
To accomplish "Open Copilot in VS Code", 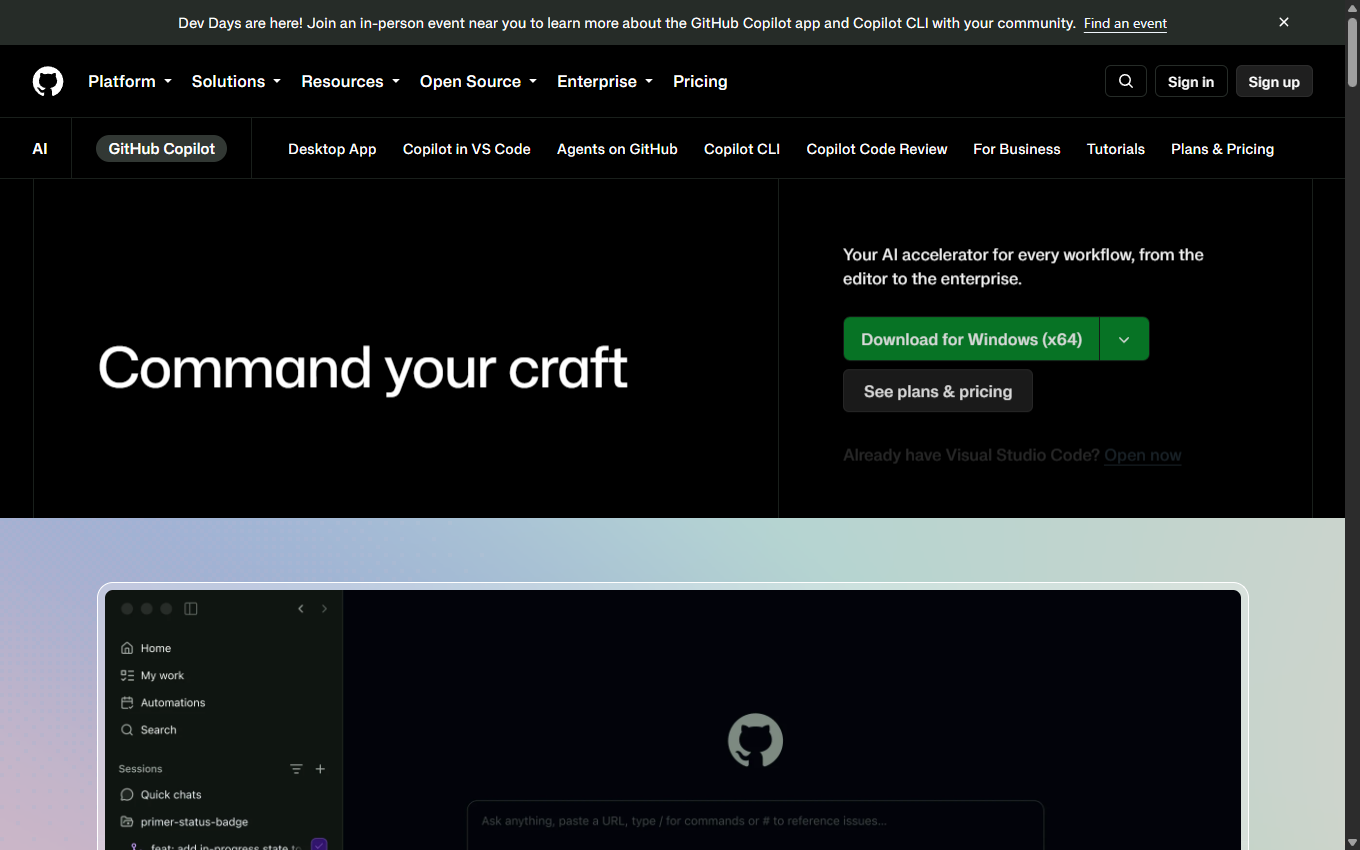I will pyautogui.click(x=467, y=149).
